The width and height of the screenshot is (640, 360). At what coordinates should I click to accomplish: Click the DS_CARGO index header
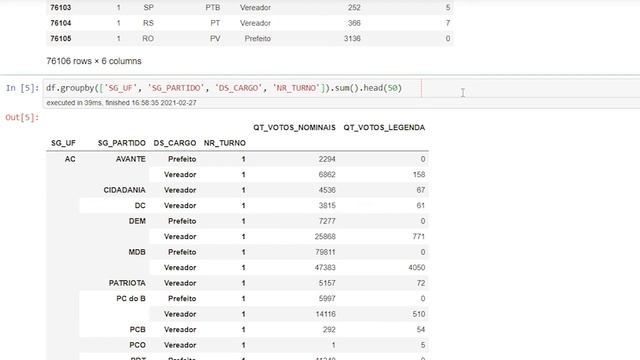click(175, 143)
